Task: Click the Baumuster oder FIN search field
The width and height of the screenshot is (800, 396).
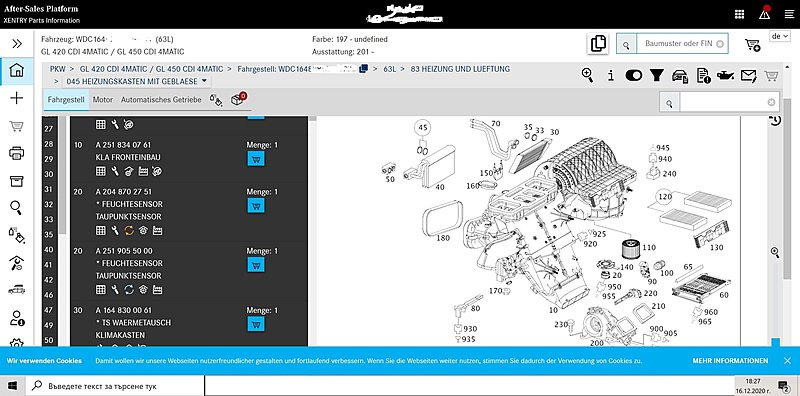Action: 678,44
